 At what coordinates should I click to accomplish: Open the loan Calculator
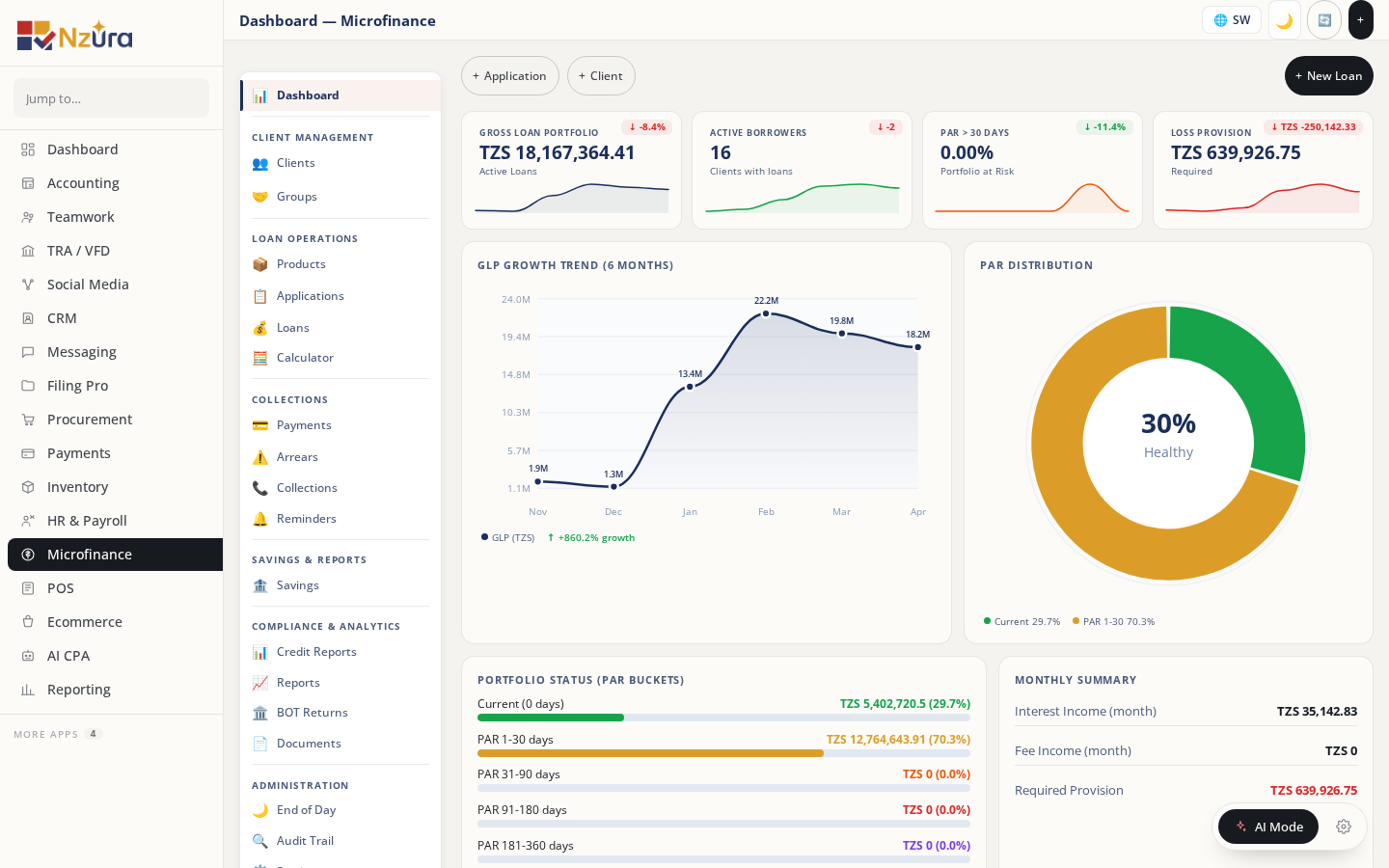click(340, 358)
